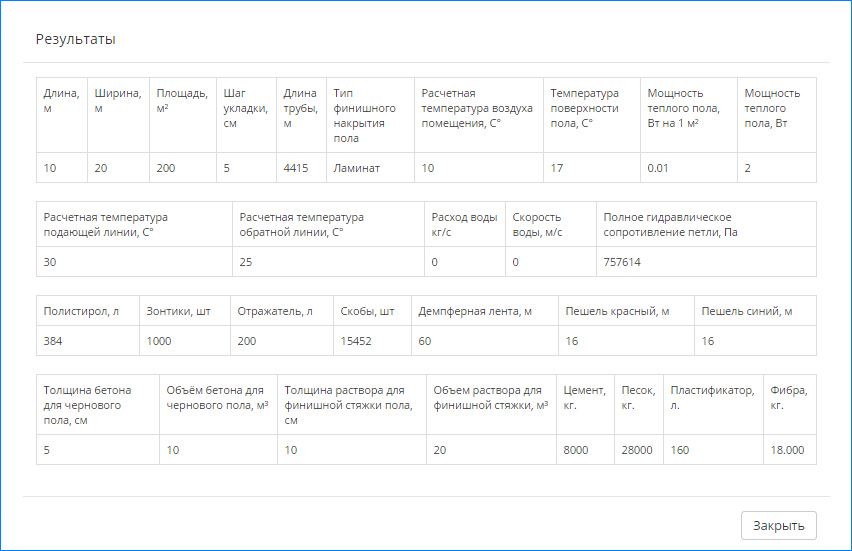This screenshot has width=852, height=551.
Task: Click the Зонтики quantity 1000
Action: pos(159,341)
